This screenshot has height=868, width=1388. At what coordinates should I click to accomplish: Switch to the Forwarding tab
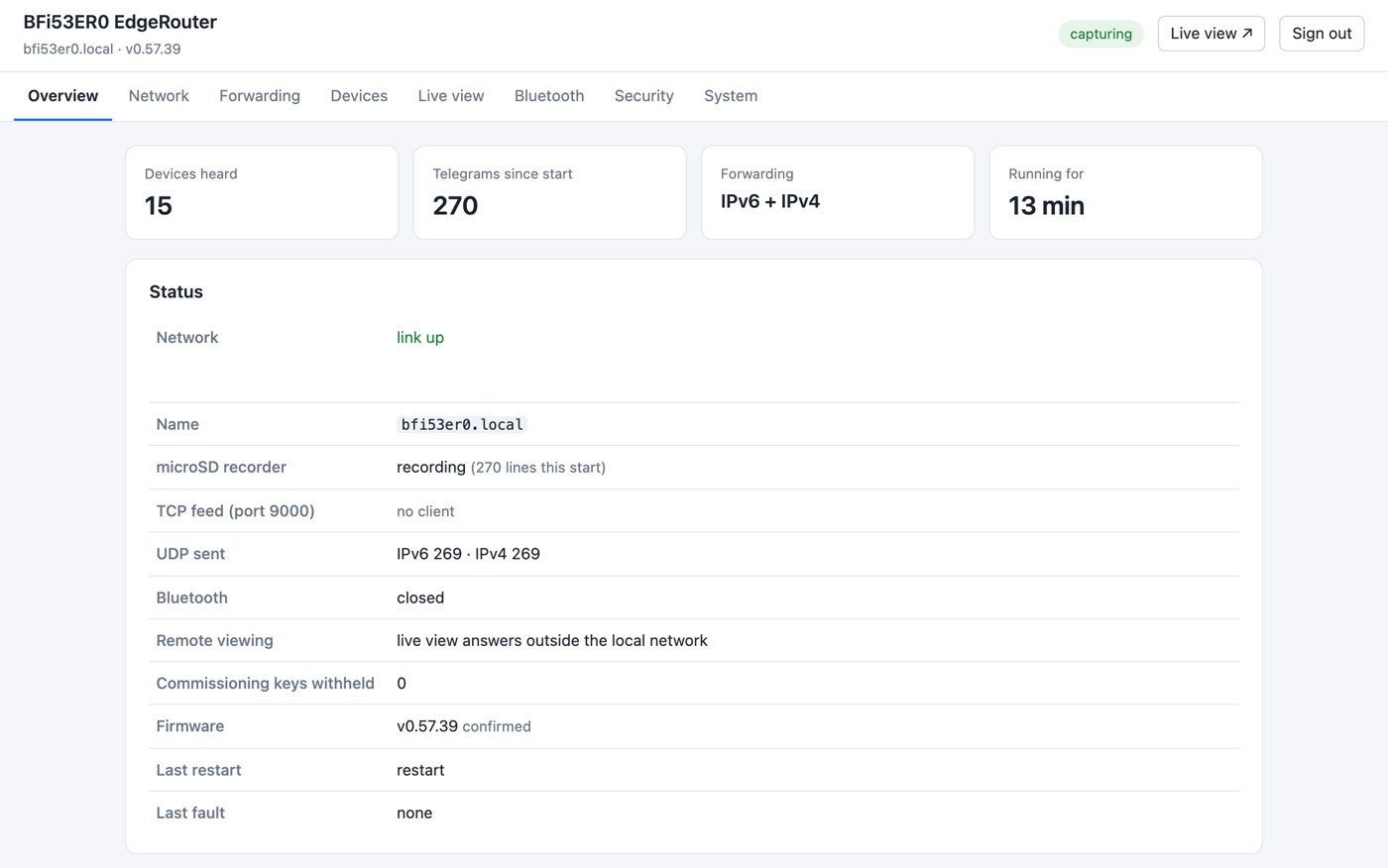(260, 96)
